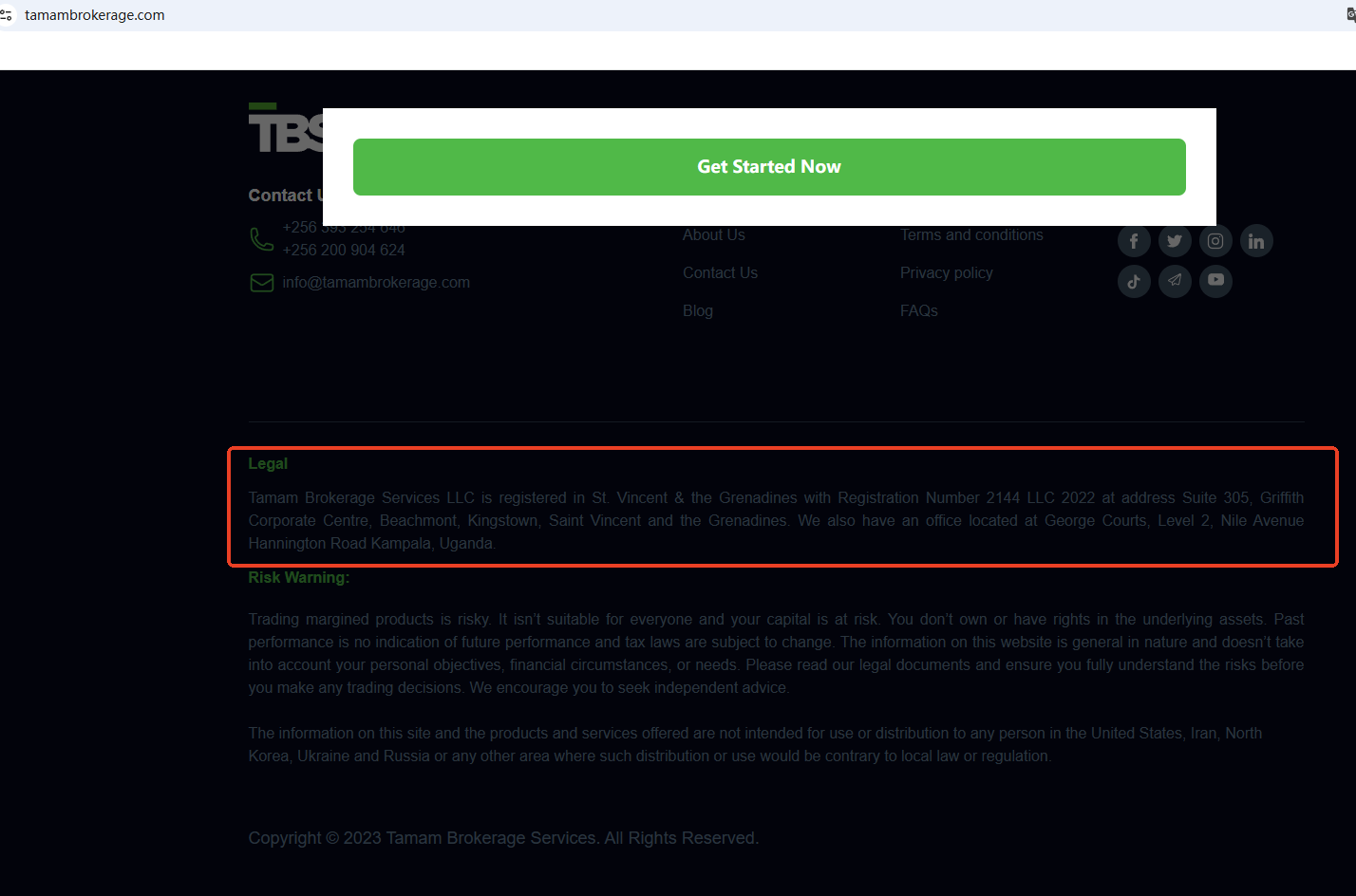Open the FAQs link
Screen dimensions: 1356x896
(x=919, y=311)
